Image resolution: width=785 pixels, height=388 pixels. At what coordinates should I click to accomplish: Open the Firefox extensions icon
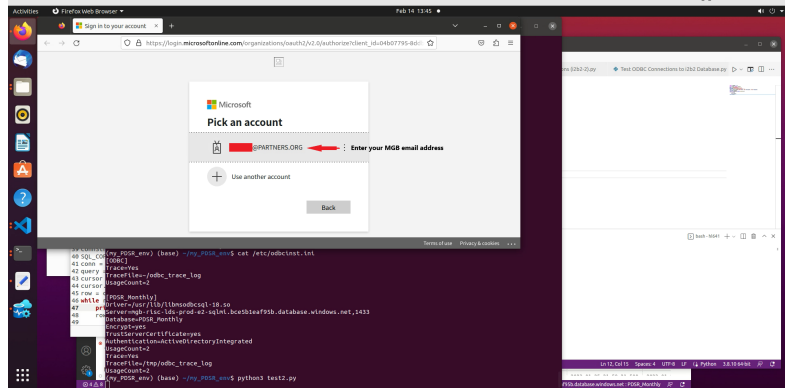click(496, 43)
